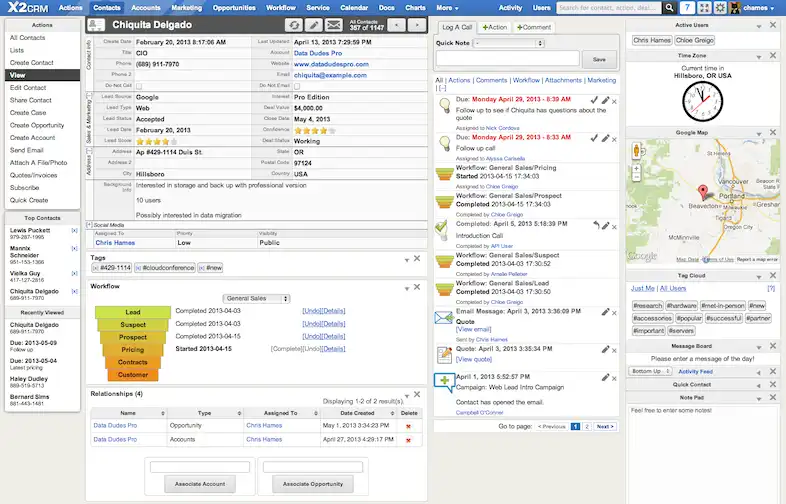Toggle full screen layout icon in top bar
Viewport: 786px width, 504px height.
click(x=704, y=8)
